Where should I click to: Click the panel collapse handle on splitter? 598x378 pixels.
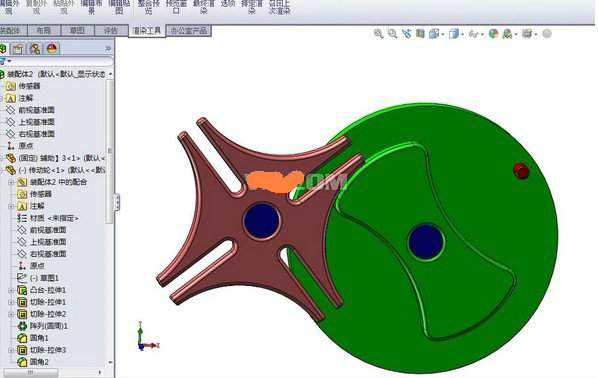click(117, 202)
